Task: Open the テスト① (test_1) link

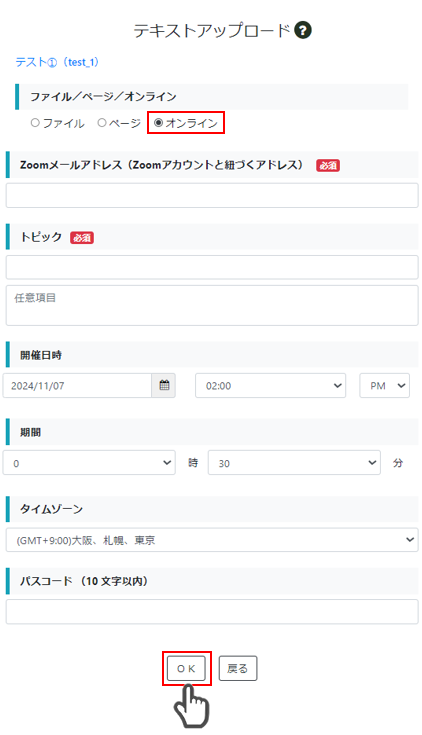Action: pyautogui.click(x=57, y=62)
